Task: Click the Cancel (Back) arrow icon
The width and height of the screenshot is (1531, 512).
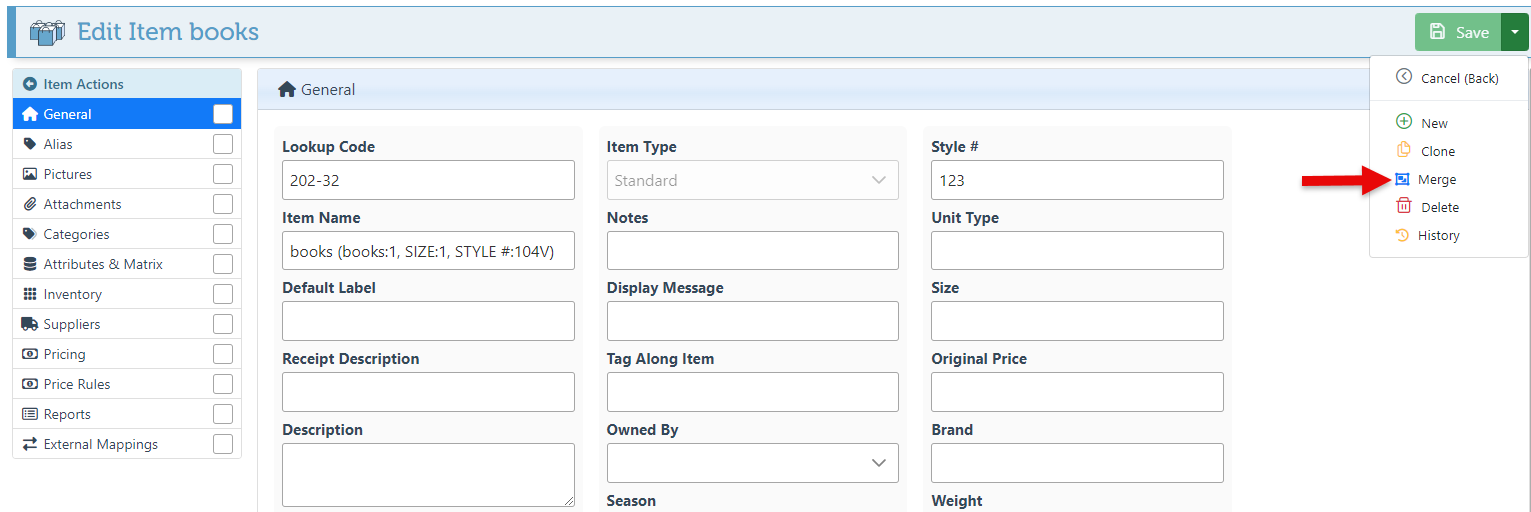Action: click(x=1403, y=77)
